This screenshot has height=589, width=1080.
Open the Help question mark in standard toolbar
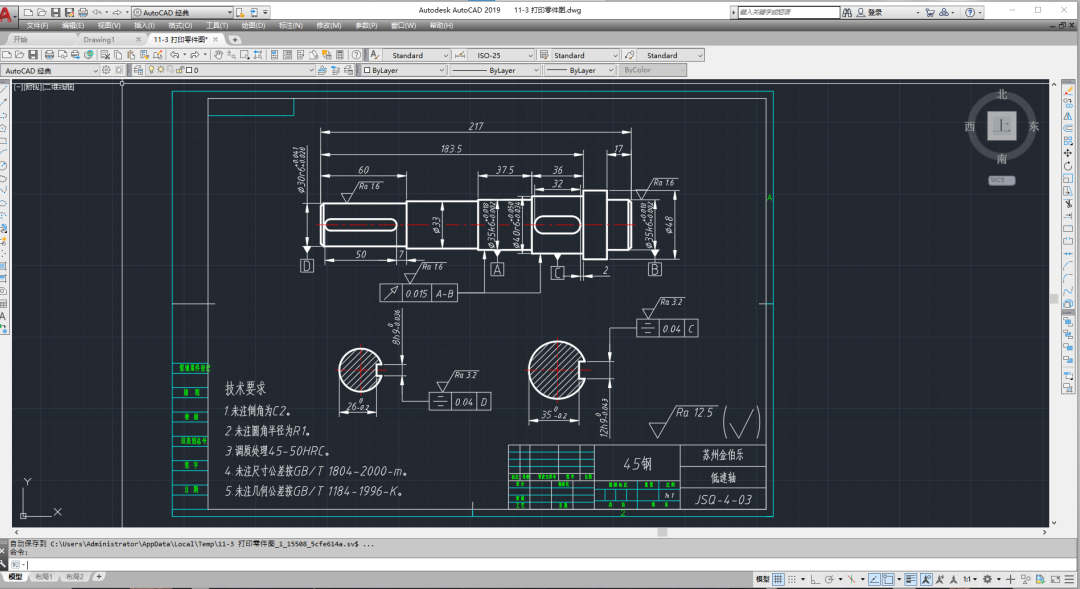tap(355, 55)
